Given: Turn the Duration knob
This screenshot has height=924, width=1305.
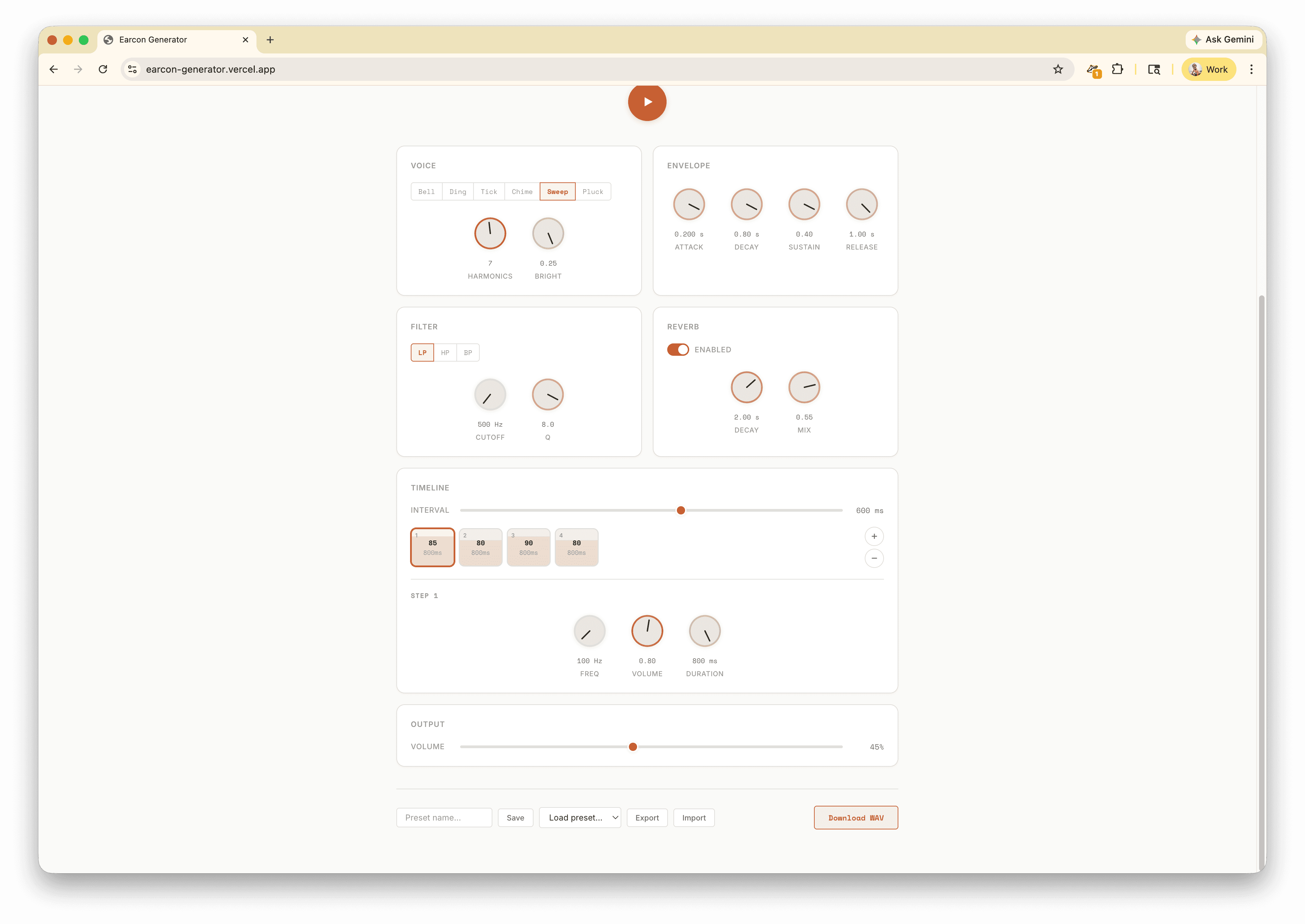Looking at the screenshot, I should click(x=704, y=630).
